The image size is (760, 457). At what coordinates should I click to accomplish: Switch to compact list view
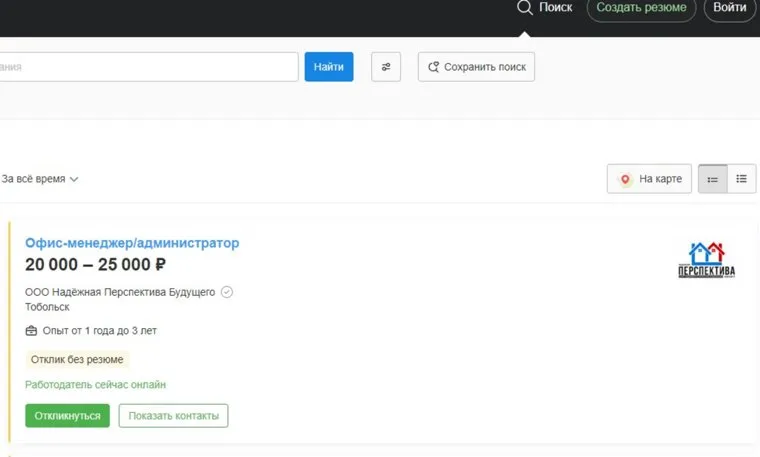tap(741, 179)
